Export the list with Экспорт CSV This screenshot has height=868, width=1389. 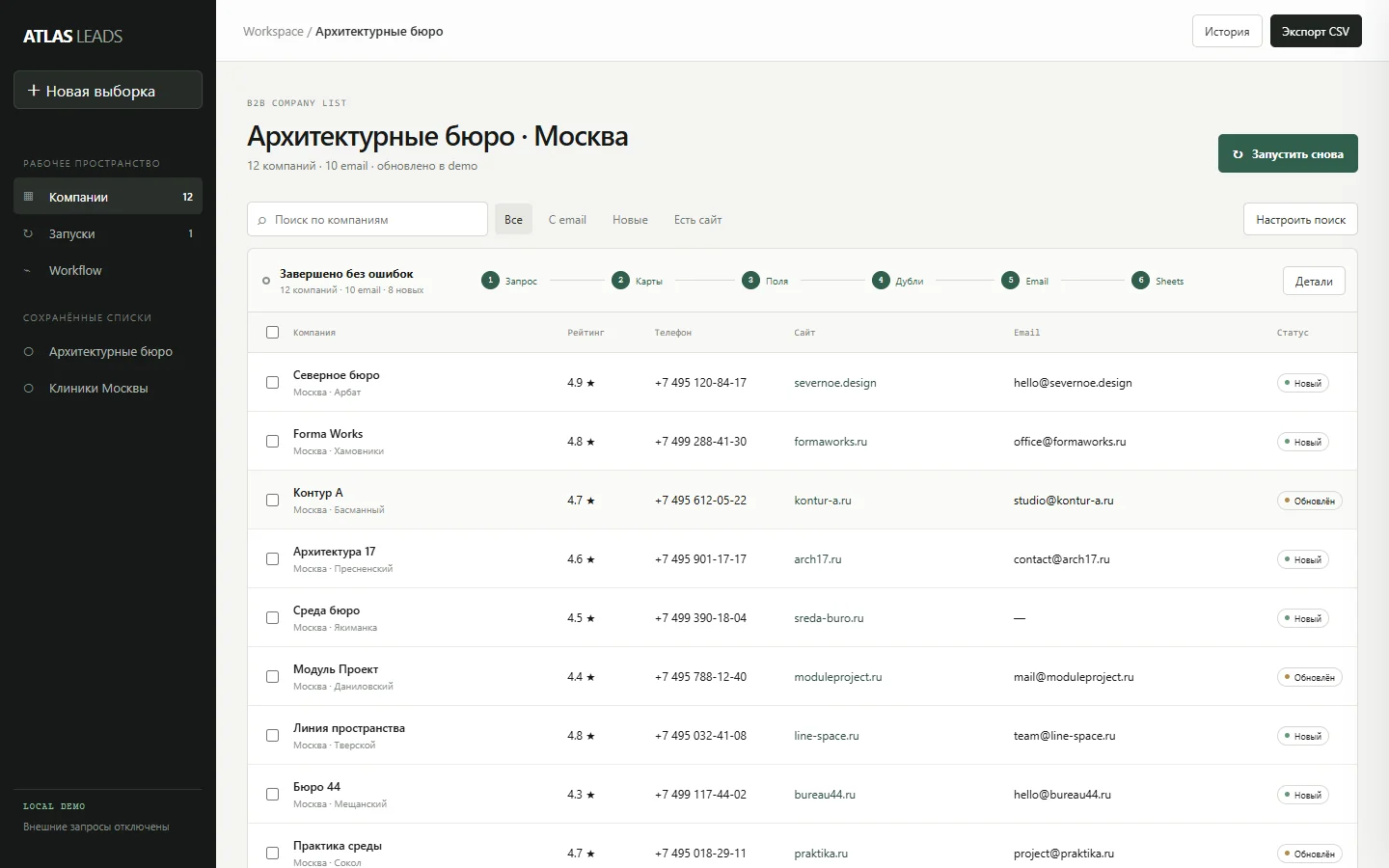[x=1316, y=31]
